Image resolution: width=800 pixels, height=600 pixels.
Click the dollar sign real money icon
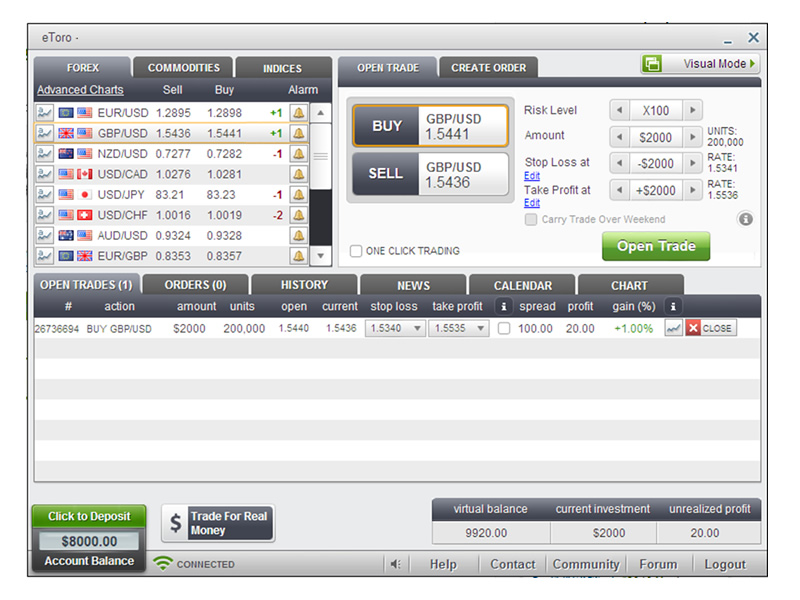176,523
